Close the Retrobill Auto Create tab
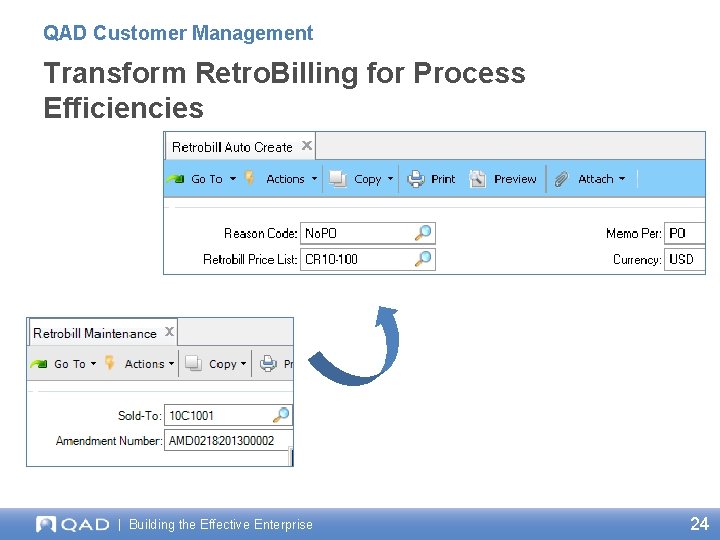The image size is (720, 540). pyautogui.click(x=307, y=146)
